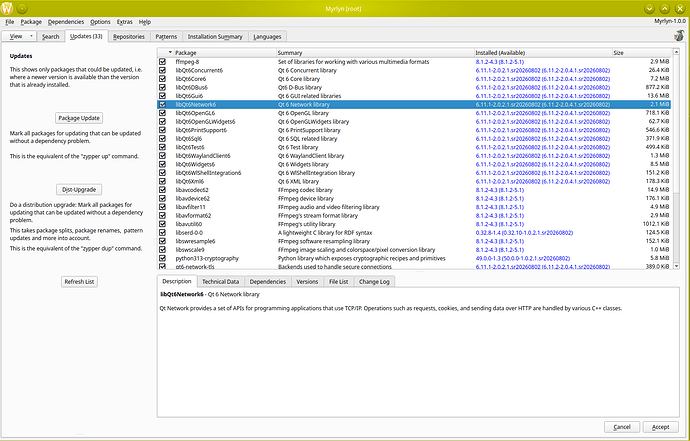This screenshot has height=441, width=690.
Task: Select the libQt6WaylandClient6 package row
Action: coord(414,156)
